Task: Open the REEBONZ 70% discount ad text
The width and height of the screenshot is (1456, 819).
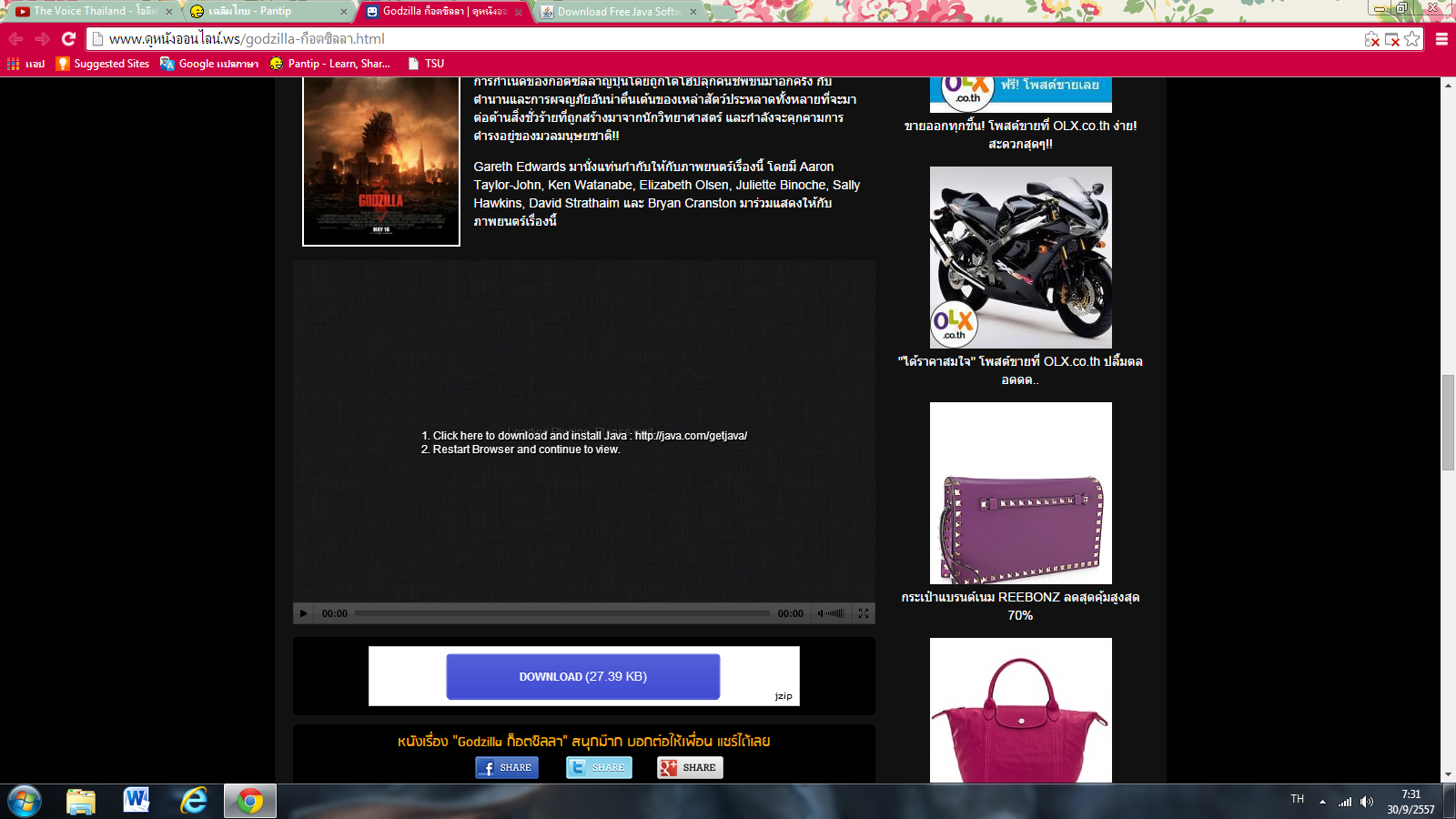Action: pyautogui.click(x=1021, y=606)
